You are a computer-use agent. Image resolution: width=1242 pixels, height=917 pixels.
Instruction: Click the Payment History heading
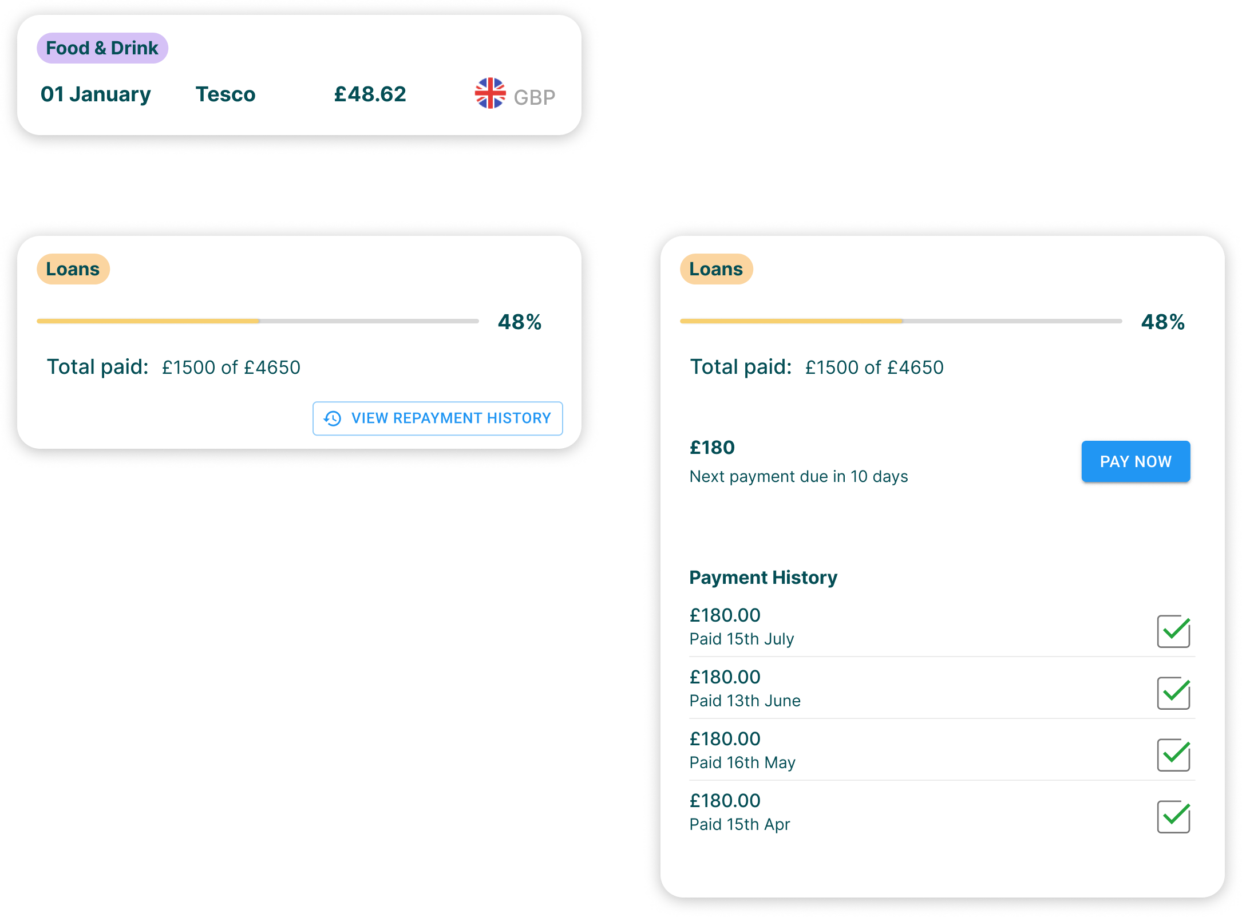click(x=763, y=577)
